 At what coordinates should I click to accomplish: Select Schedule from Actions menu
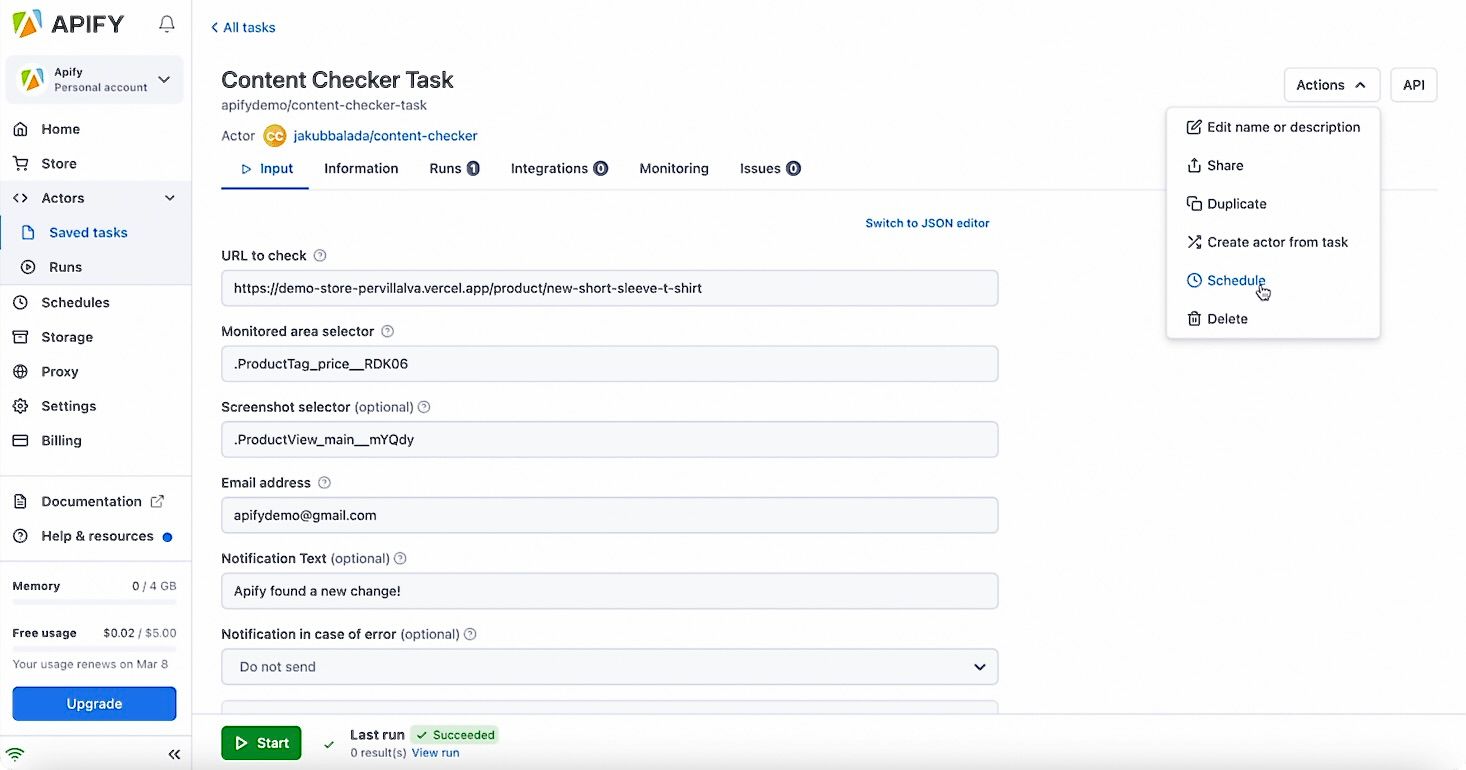coord(1273,280)
